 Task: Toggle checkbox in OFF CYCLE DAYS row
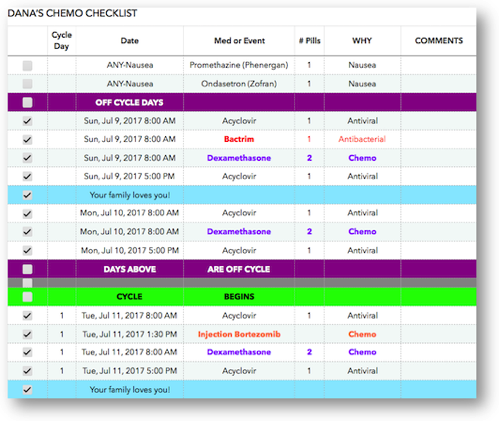27,102
